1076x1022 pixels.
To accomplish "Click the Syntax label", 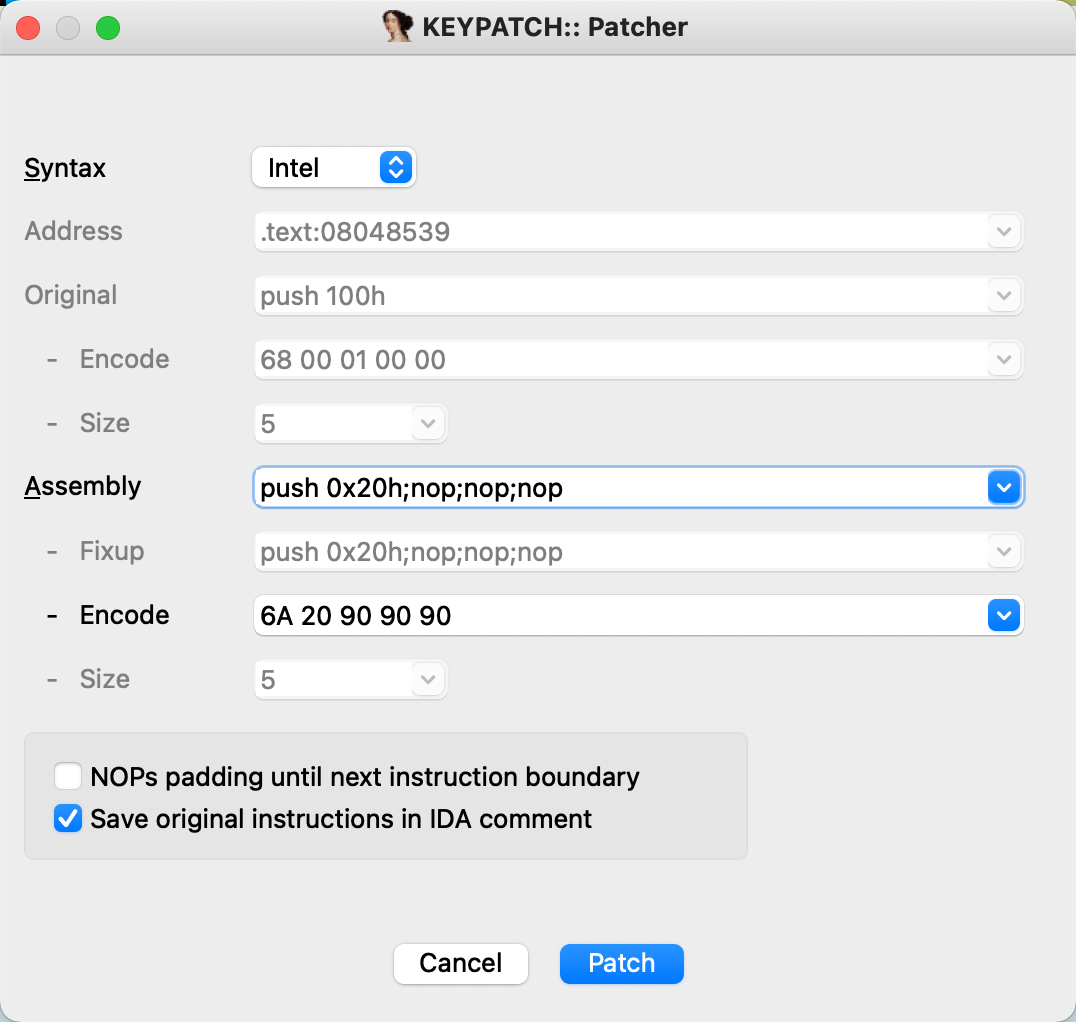I will coord(65,168).
